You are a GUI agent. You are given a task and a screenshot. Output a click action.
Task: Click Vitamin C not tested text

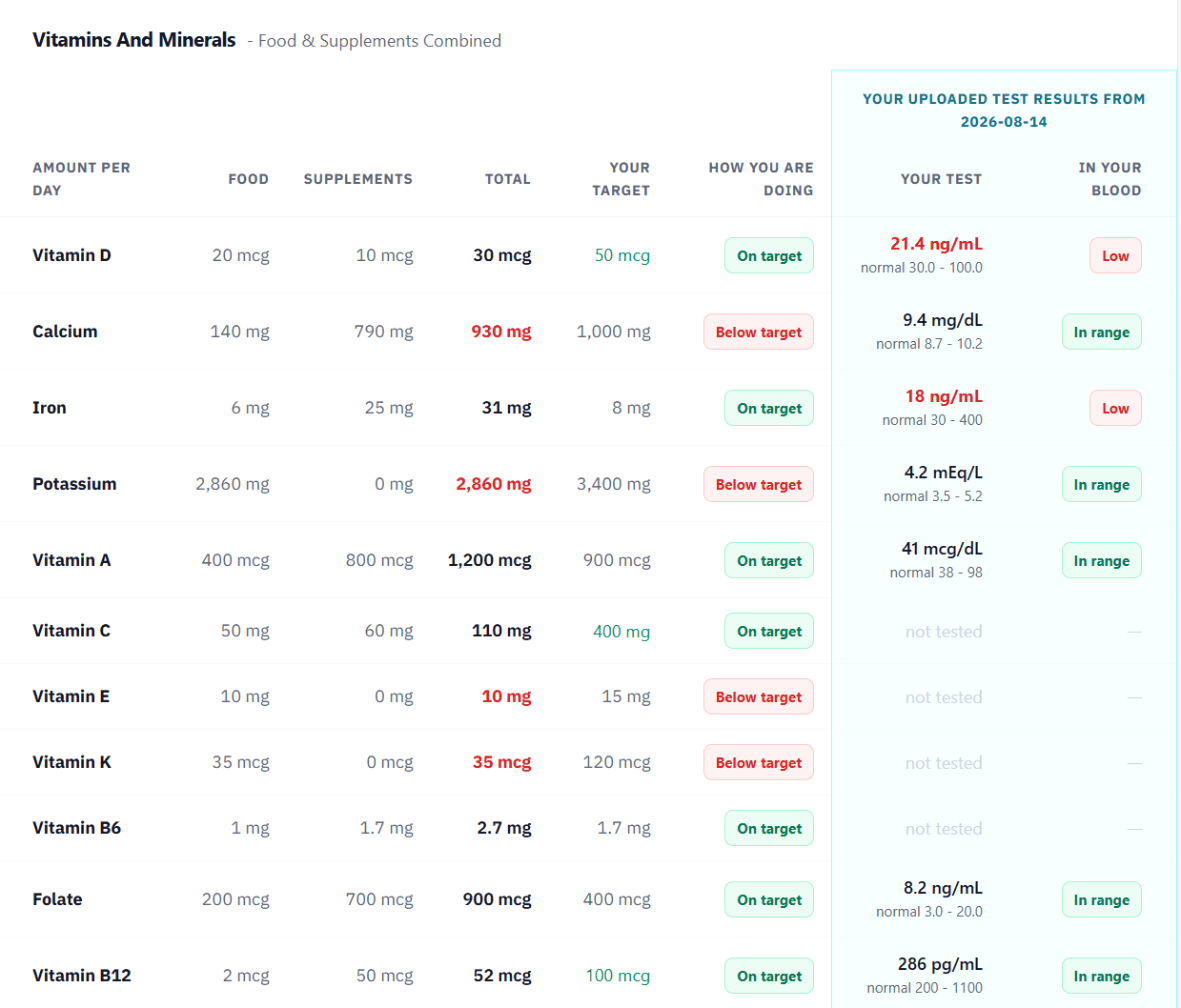tap(944, 631)
